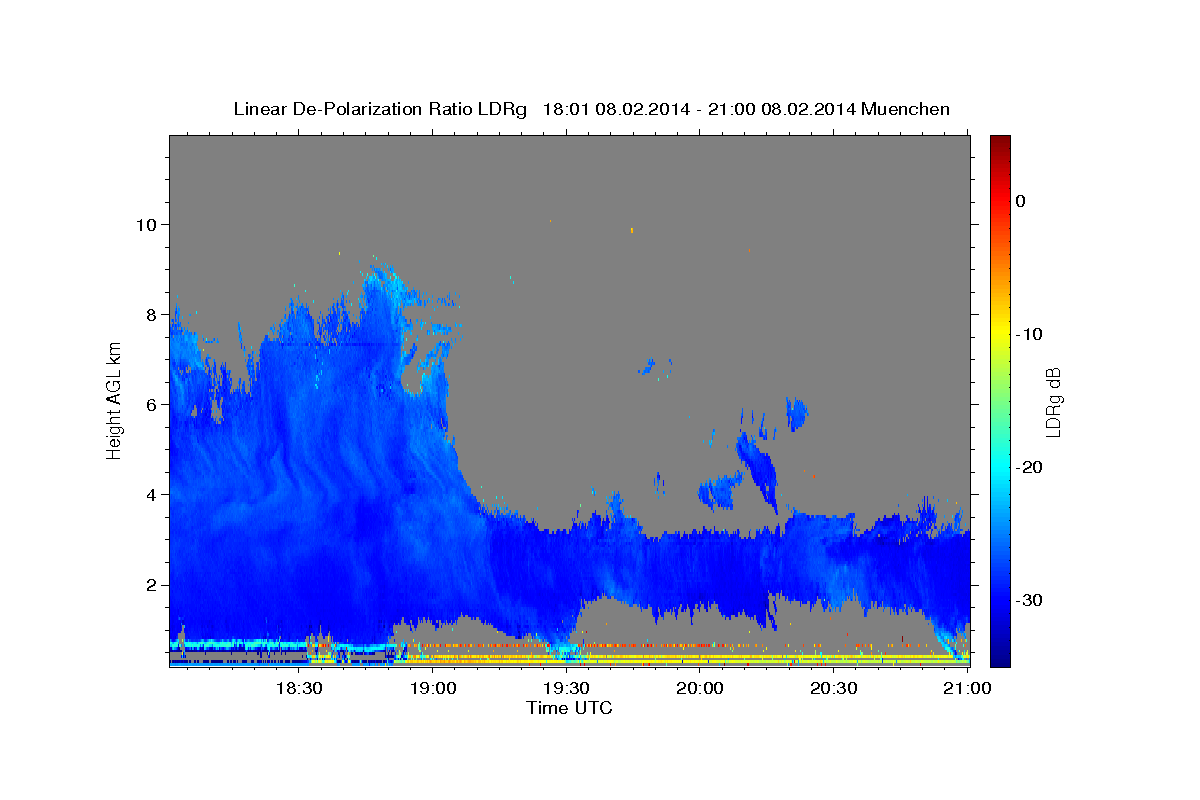
Task: Click the height tick label 10
Action: [x=147, y=224]
